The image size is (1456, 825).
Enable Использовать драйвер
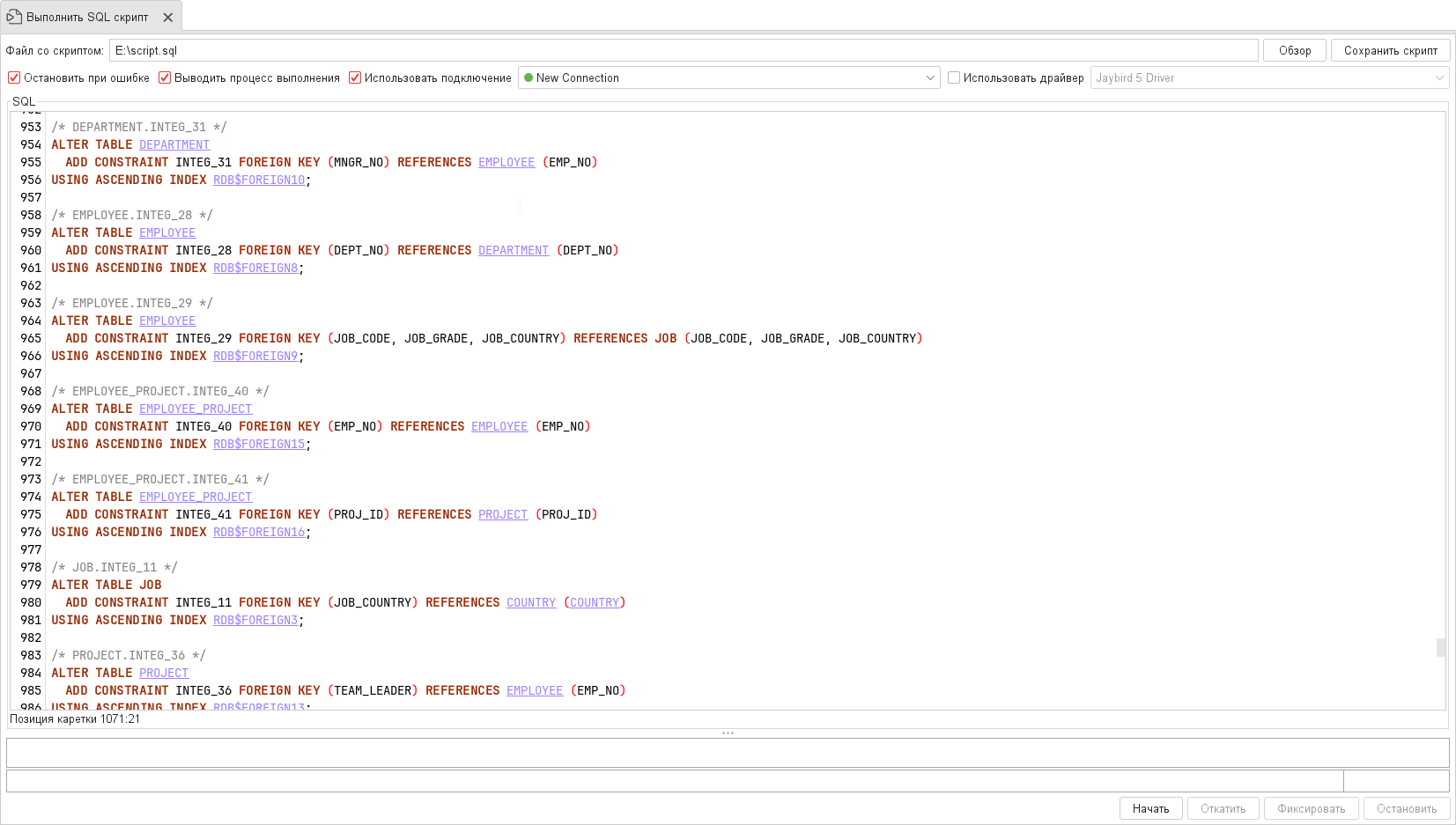(x=954, y=77)
